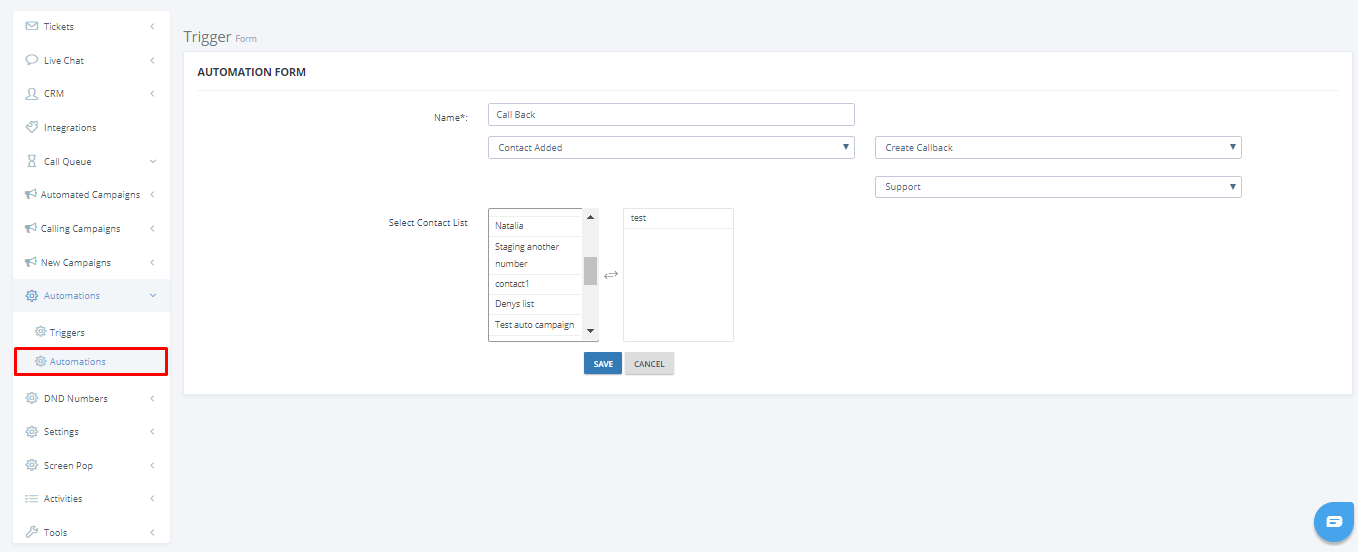1358x552 pixels.
Task: Click the Tools wrench icon
Action: tap(32, 532)
